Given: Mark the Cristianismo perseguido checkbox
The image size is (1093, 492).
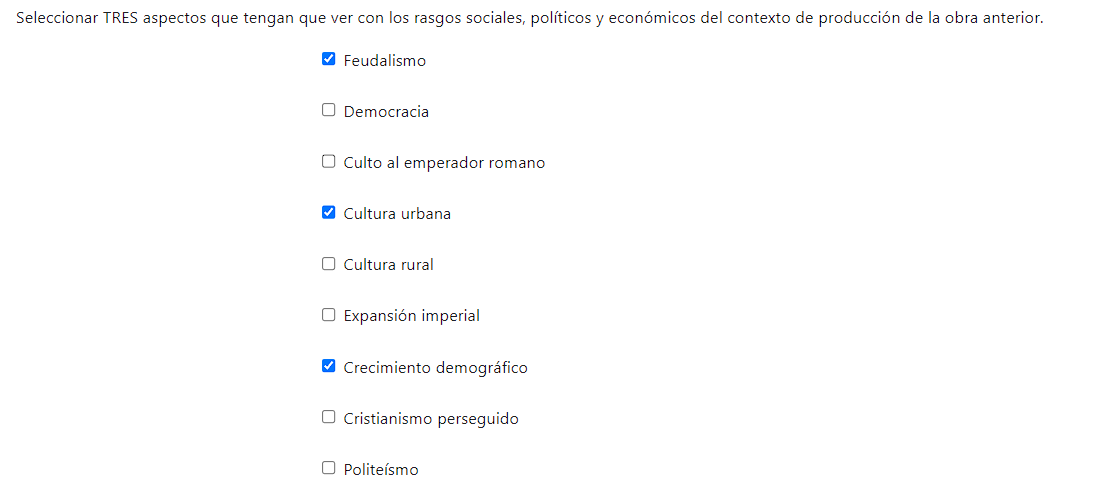Looking at the screenshot, I should click(328, 417).
